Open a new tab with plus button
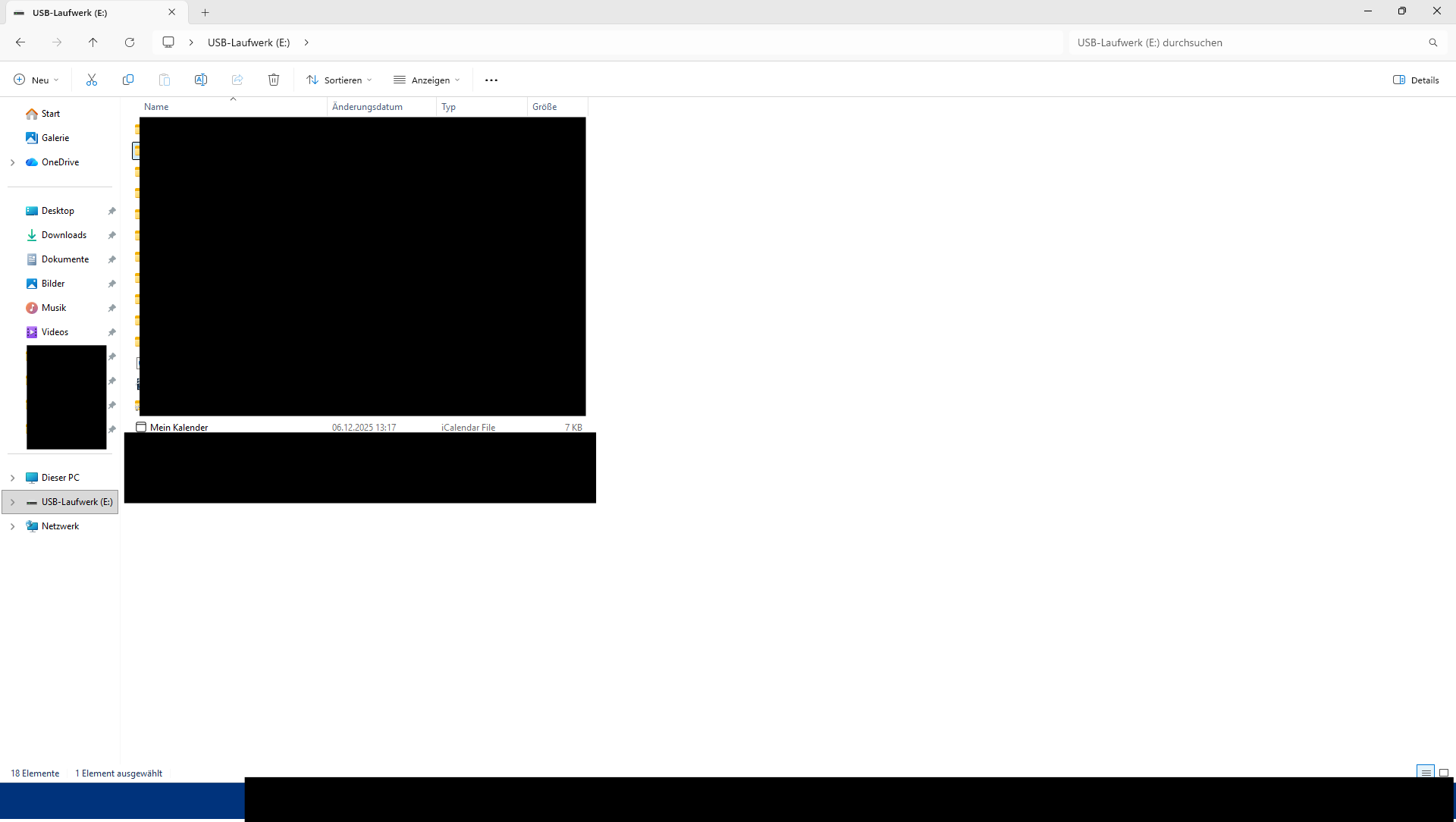1456x822 pixels. click(x=205, y=12)
